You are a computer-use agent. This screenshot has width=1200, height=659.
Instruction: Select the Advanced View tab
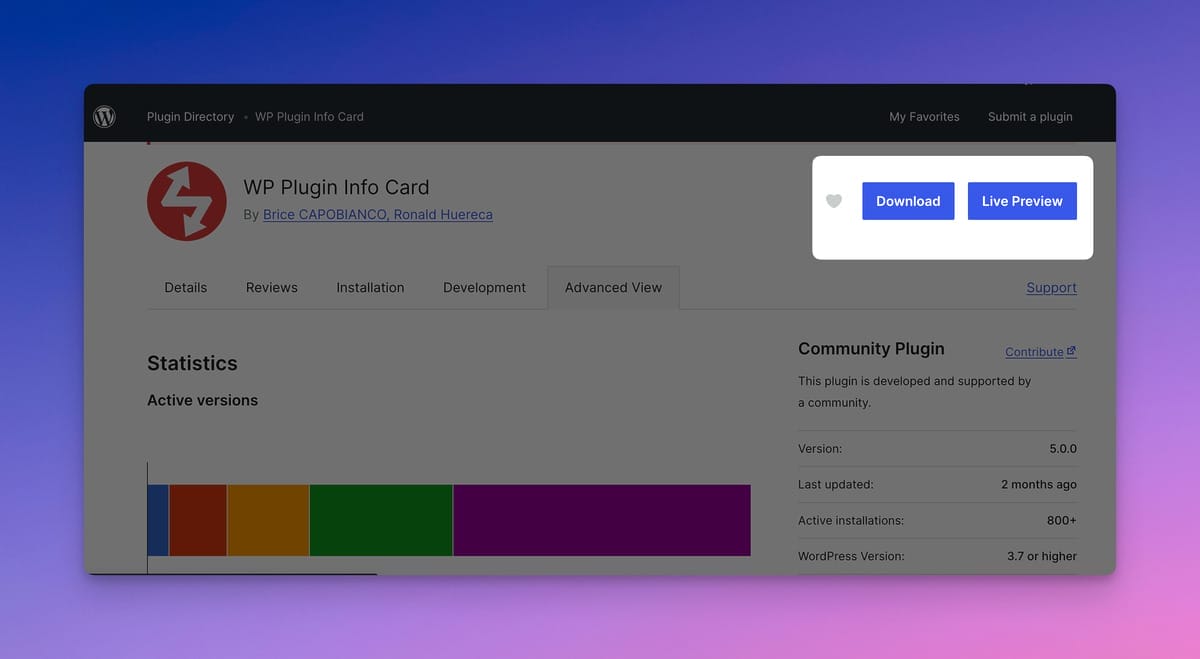613,288
